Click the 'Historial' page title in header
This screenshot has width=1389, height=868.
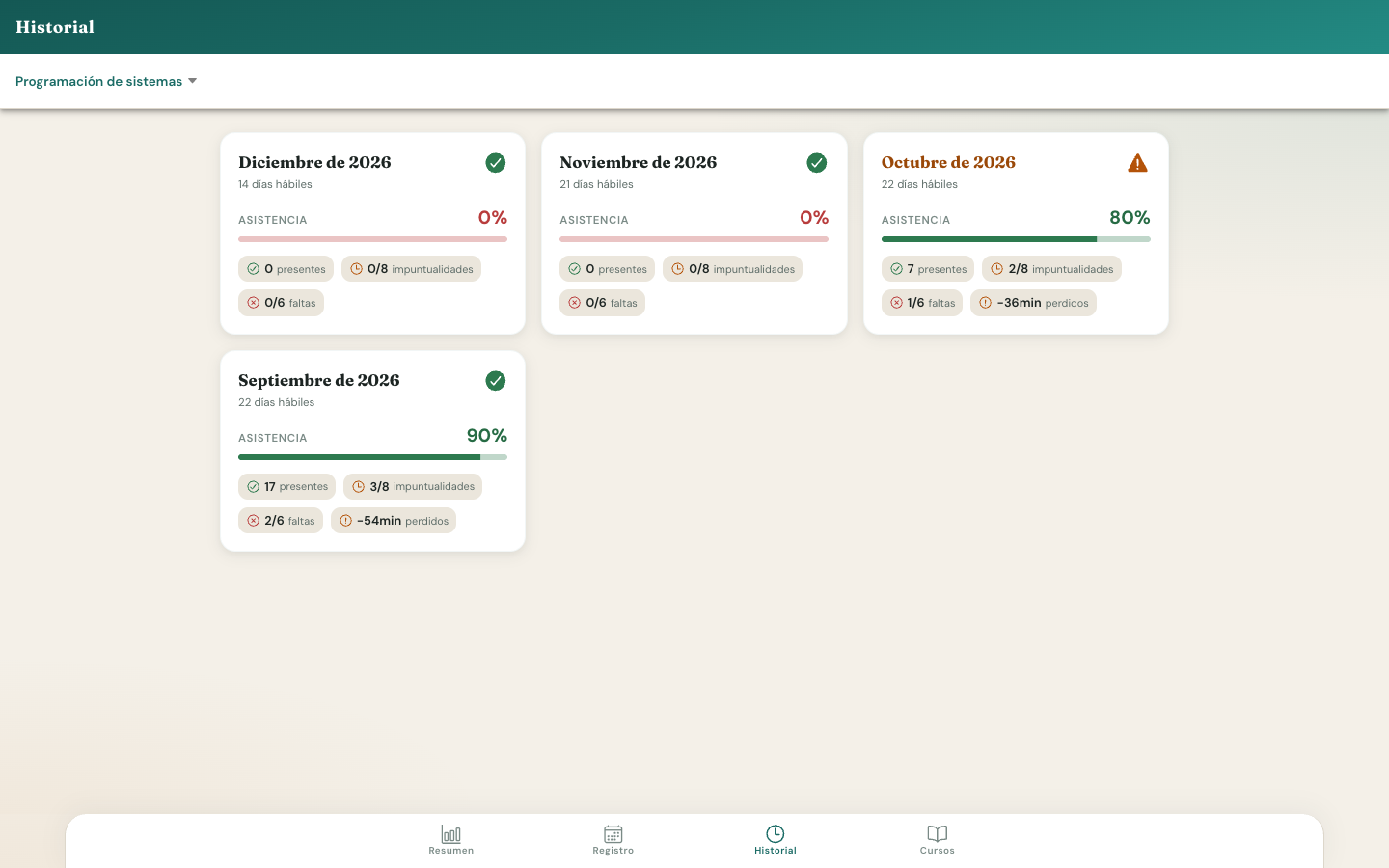tap(55, 27)
